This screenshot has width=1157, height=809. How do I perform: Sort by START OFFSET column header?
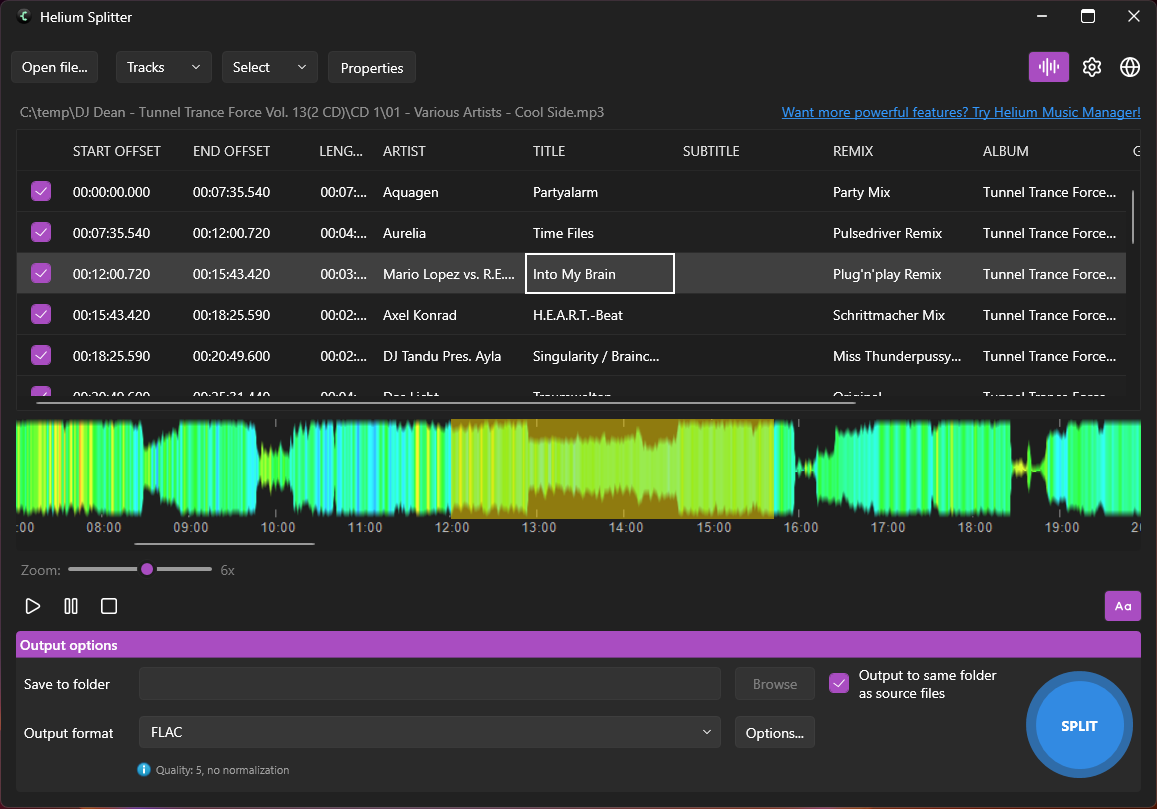click(117, 151)
